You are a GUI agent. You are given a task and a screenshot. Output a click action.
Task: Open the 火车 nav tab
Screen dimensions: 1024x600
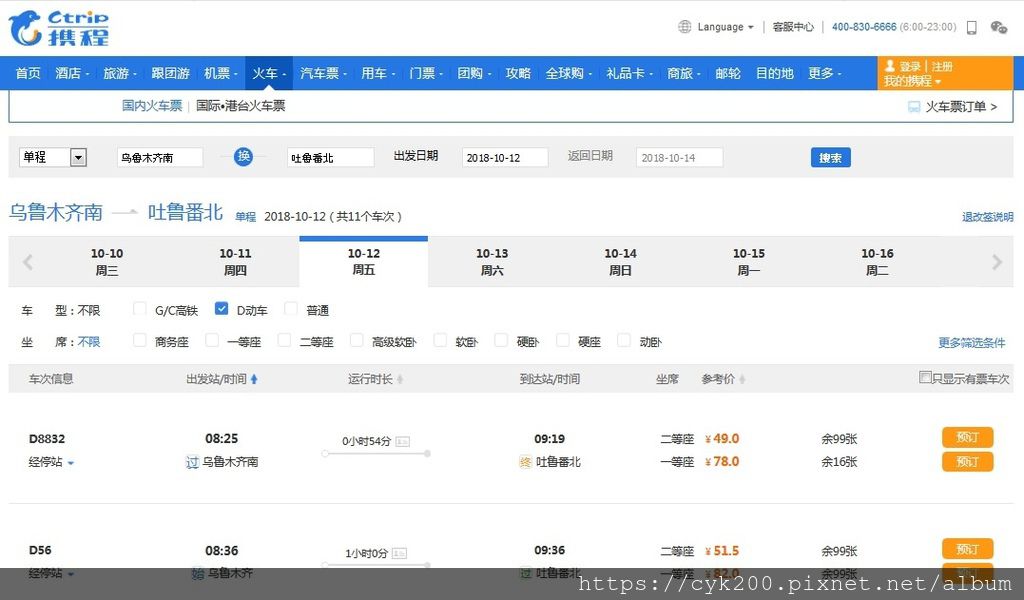pyautogui.click(x=269, y=73)
